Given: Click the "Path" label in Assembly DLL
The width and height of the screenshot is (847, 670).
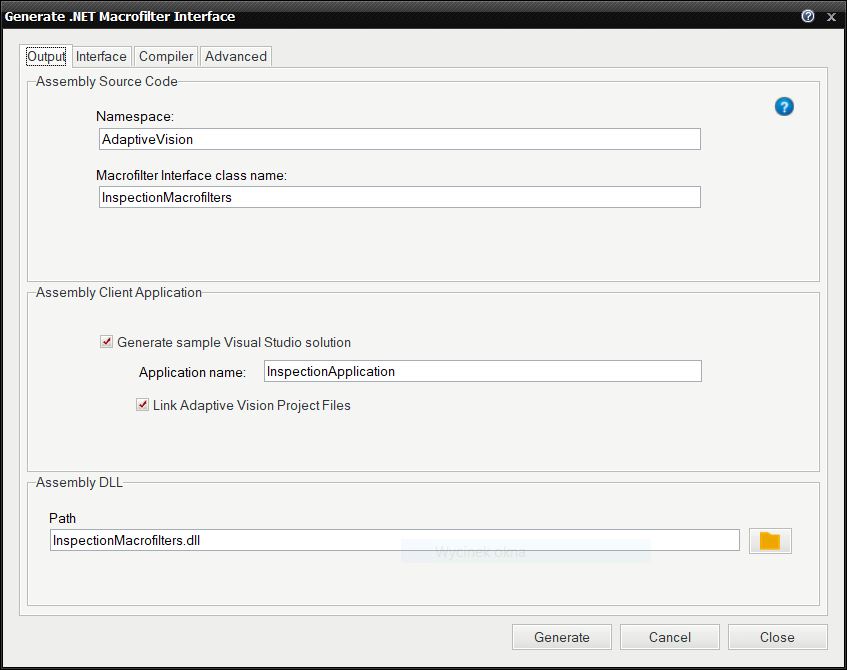Looking at the screenshot, I should pos(62,518).
